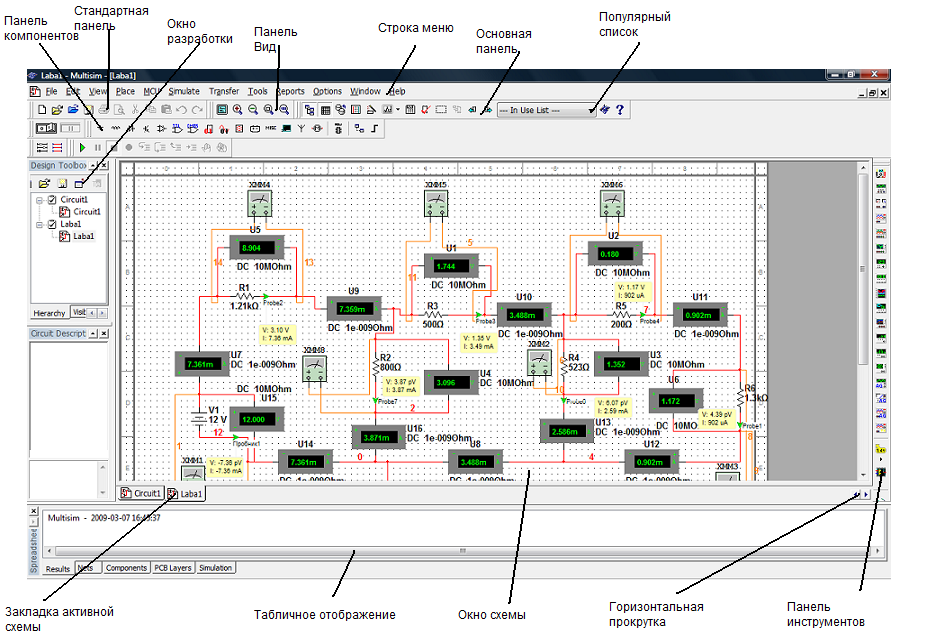The height and width of the screenshot is (637, 937).
Task: Click the open folder icon in Design Toolbox
Action: [44, 183]
